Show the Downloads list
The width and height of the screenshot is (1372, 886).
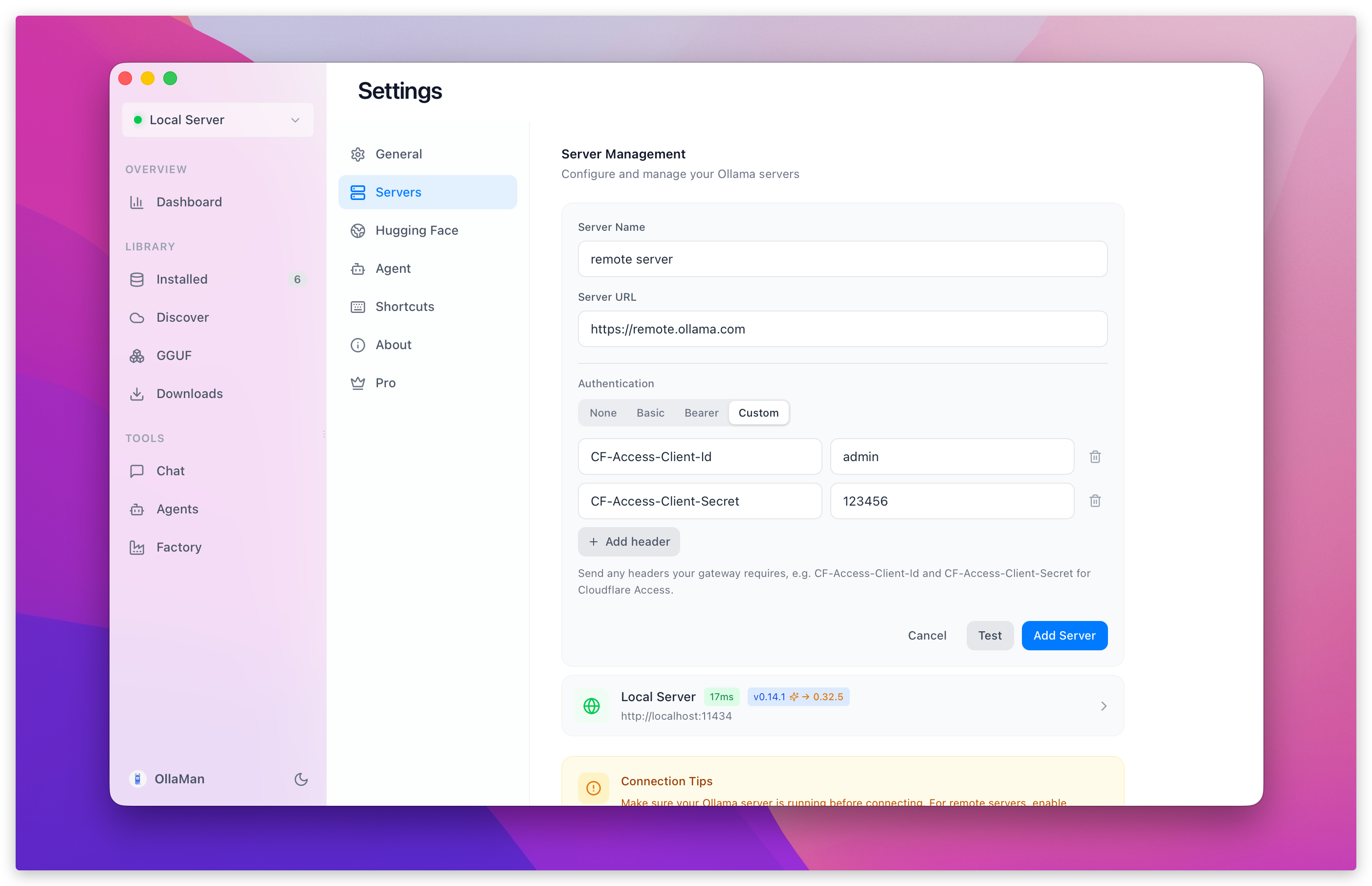pyautogui.click(x=218, y=394)
